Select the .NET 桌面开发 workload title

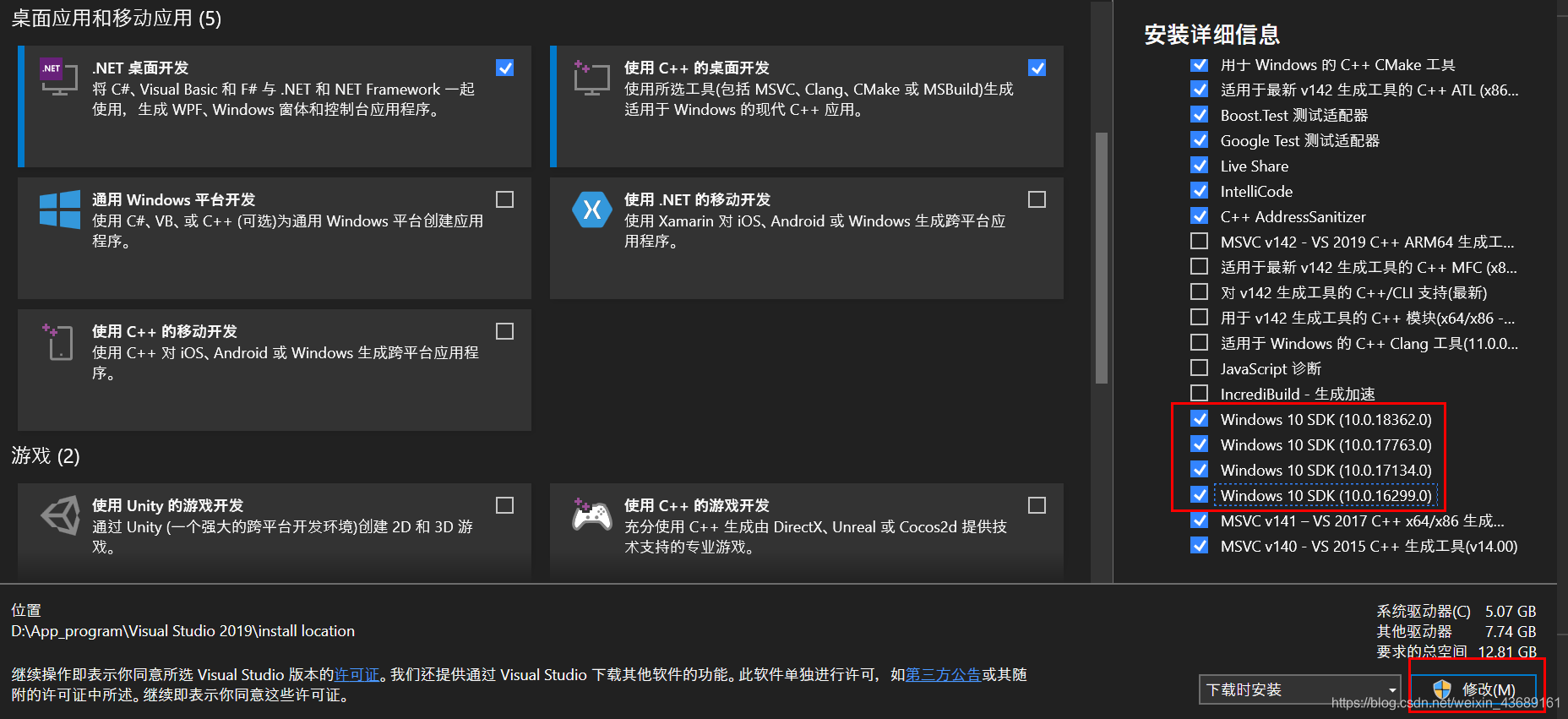pos(140,68)
